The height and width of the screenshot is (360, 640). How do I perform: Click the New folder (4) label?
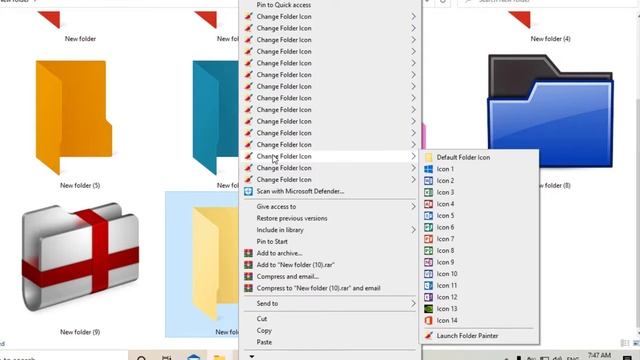tap(550, 39)
